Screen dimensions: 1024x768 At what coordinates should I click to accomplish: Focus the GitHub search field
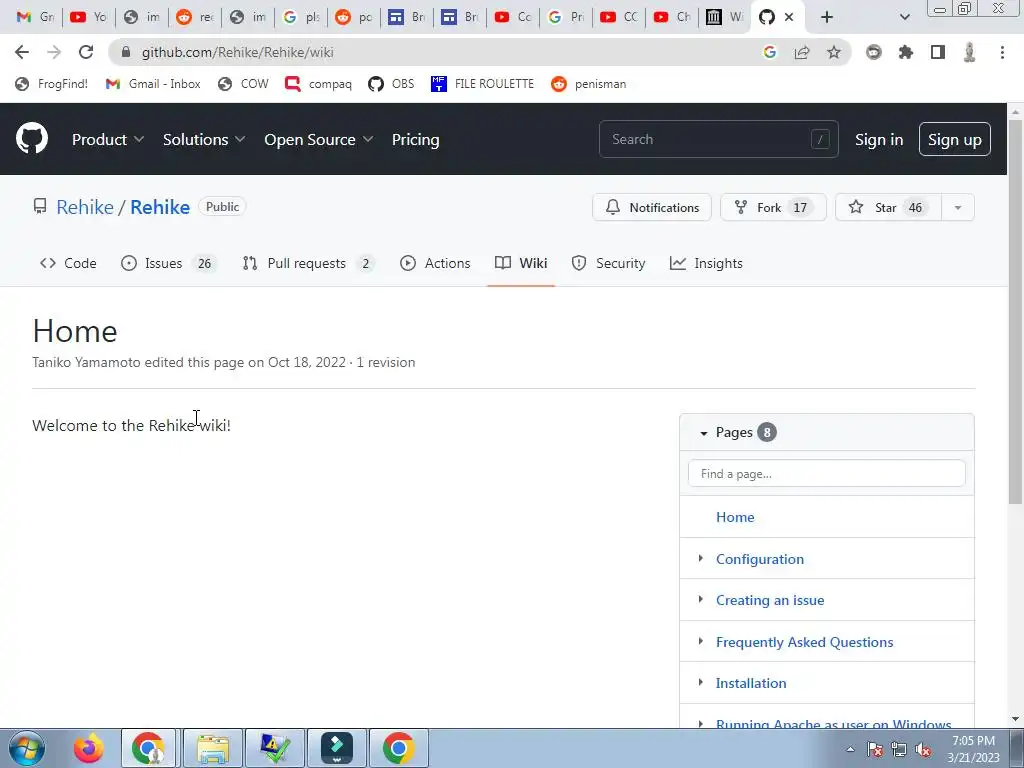718,139
